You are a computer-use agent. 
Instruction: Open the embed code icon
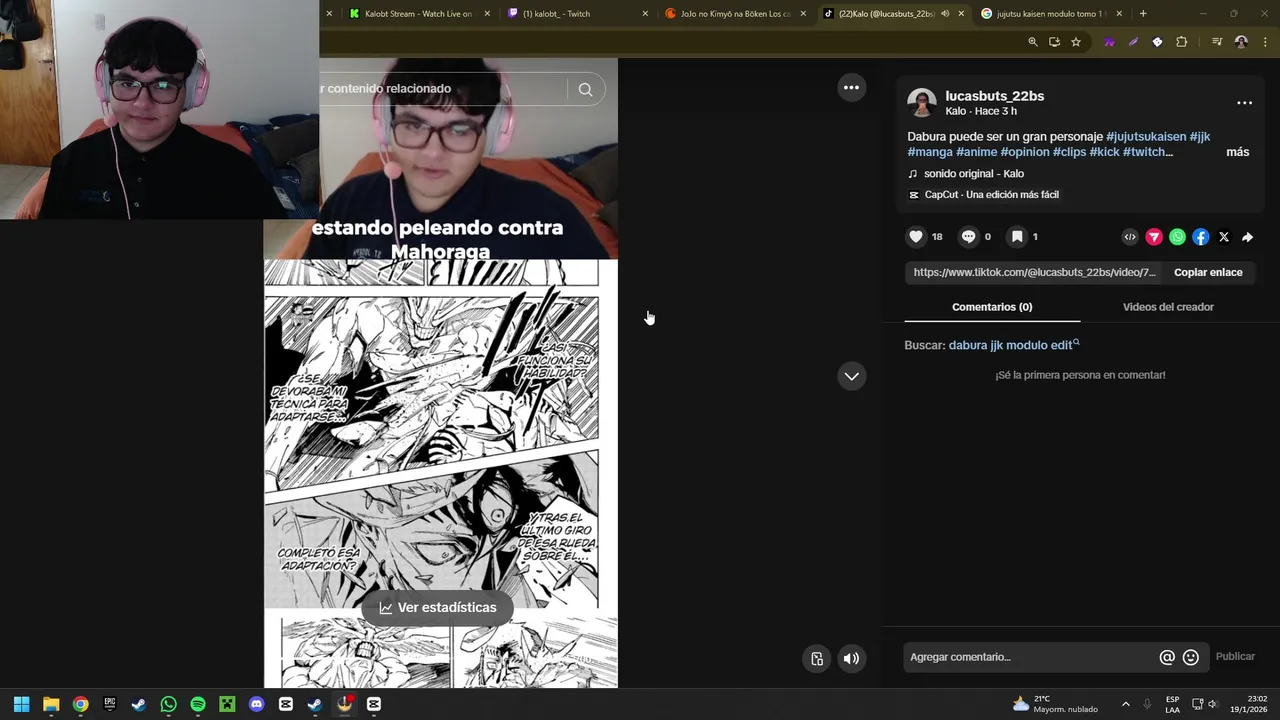pyautogui.click(x=1130, y=237)
